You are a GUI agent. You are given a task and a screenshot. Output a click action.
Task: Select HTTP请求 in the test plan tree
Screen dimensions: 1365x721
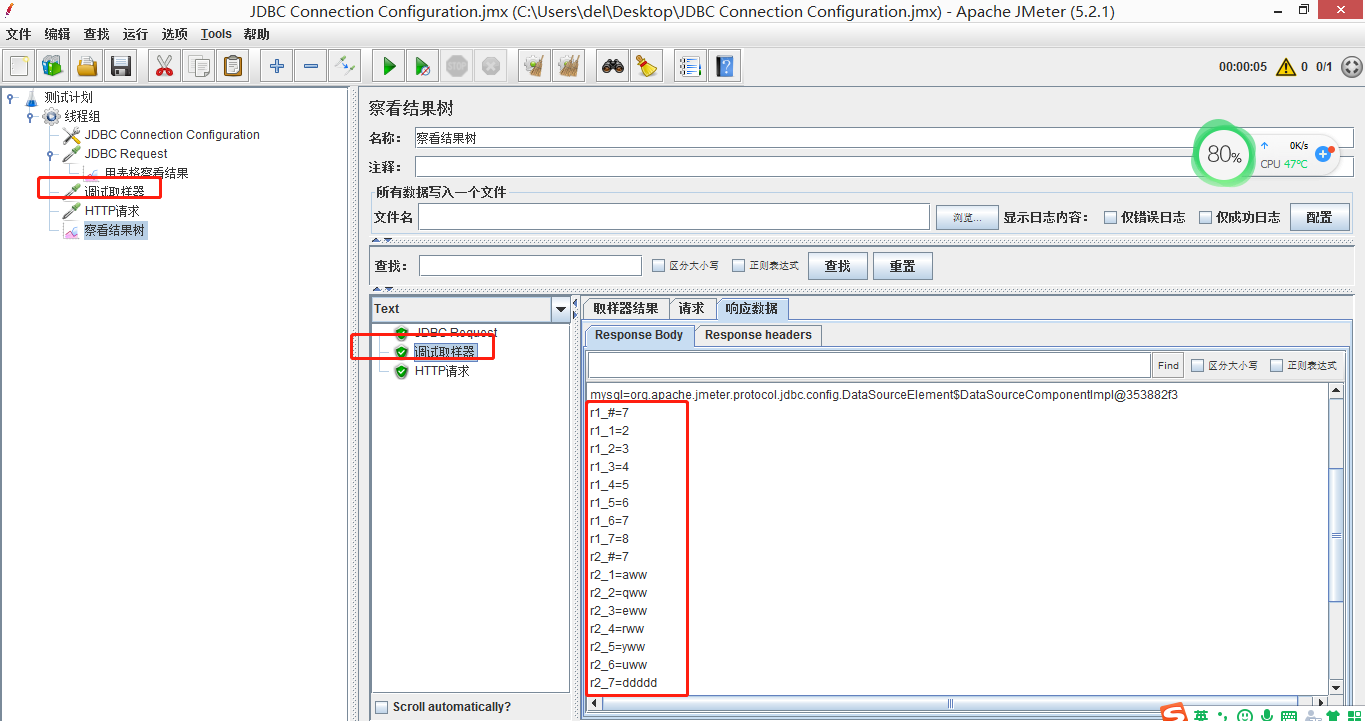click(112, 211)
